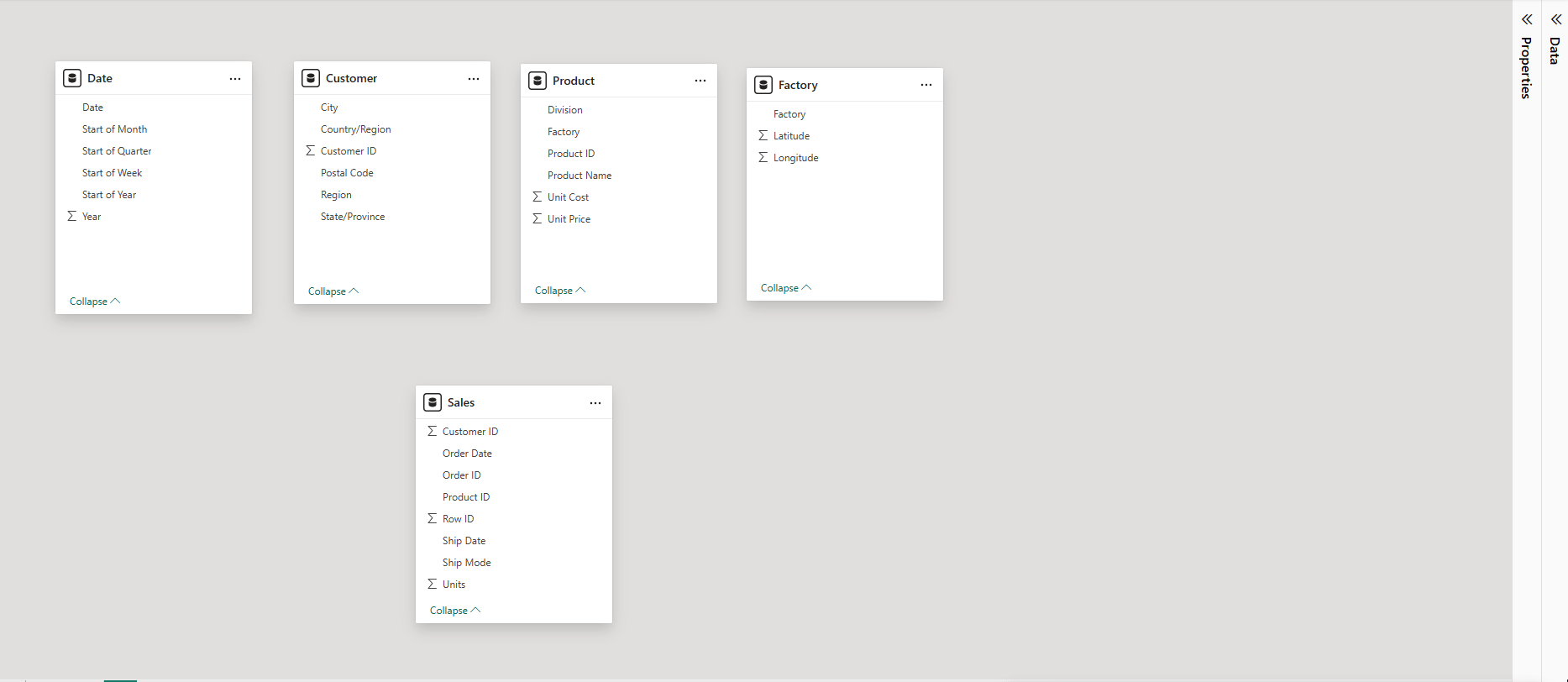Select Unit Price field
This screenshot has height=682, width=1568.
[x=619, y=219]
